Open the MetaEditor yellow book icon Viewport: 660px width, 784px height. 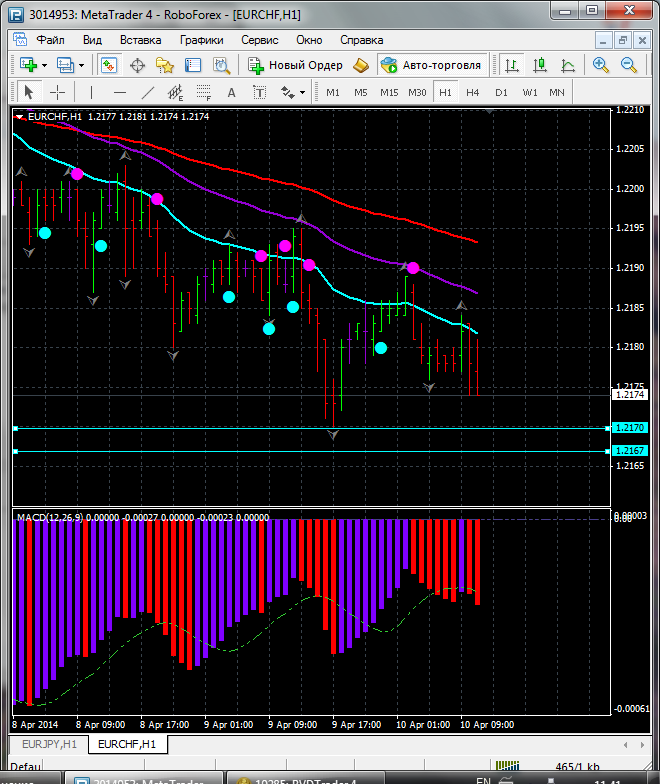tap(360, 65)
